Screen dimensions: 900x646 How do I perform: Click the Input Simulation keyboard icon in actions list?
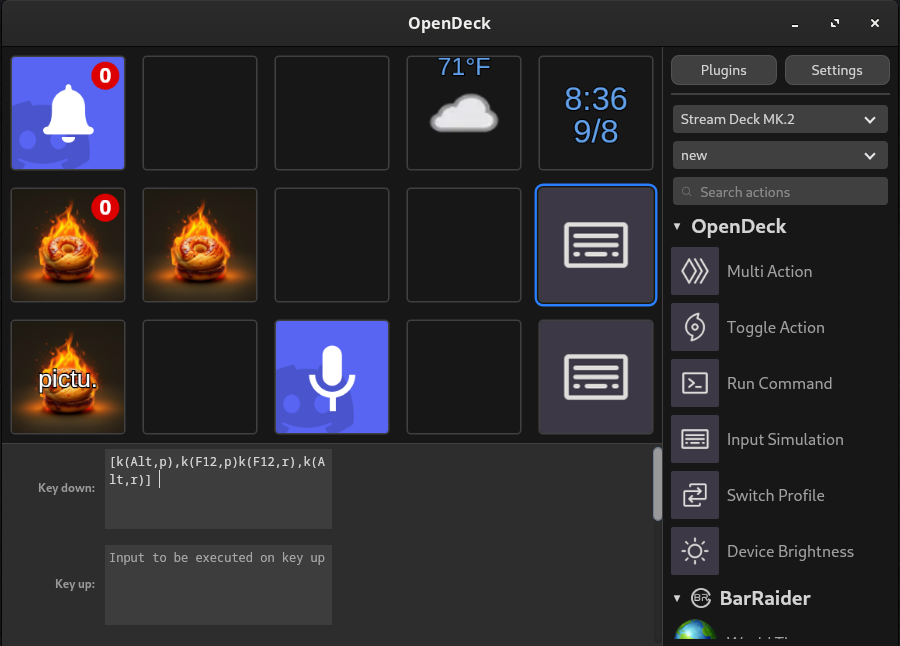coord(695,439)
